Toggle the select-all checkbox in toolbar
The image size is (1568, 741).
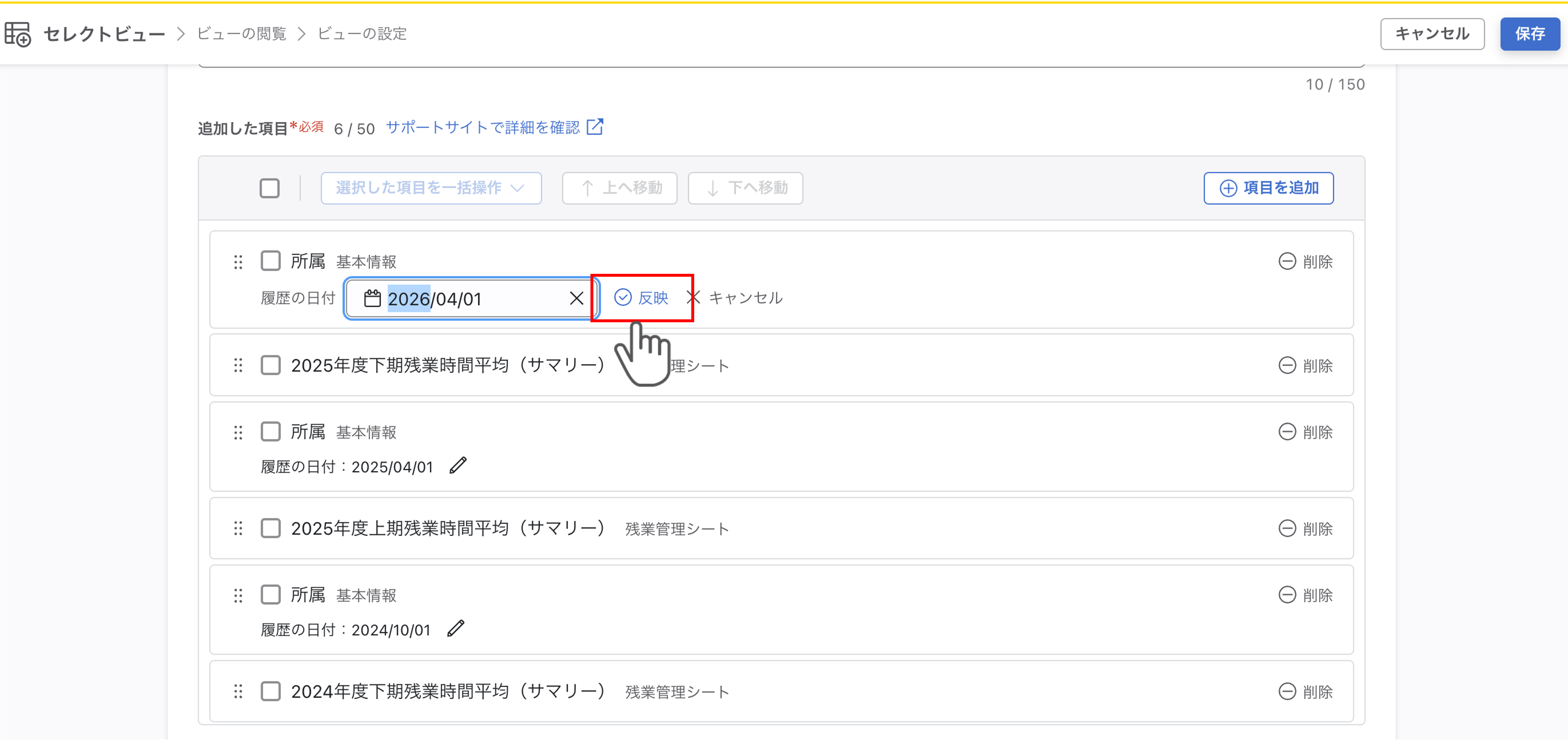(x=270, y=188)
